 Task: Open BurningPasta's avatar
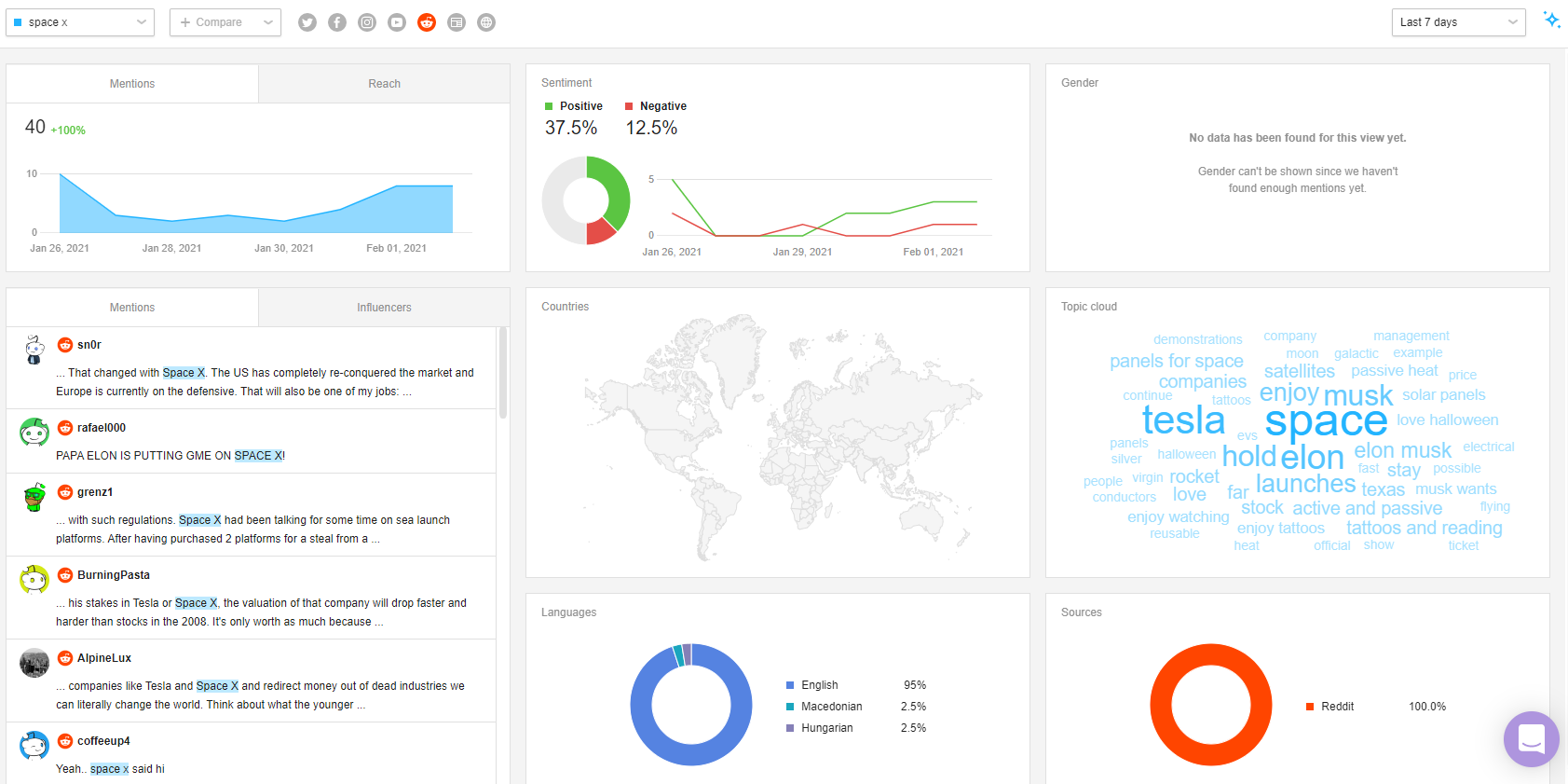[34, 580]
